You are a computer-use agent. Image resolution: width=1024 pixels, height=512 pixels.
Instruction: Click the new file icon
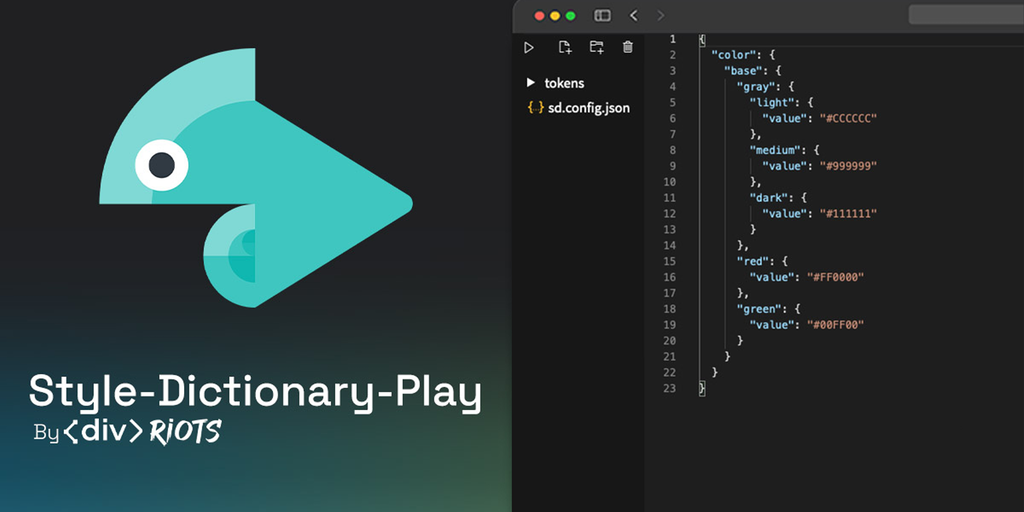(x=565, y=47)
